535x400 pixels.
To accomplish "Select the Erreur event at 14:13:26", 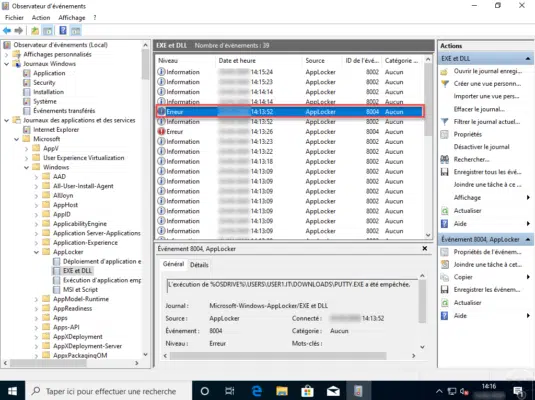I will point(290,131).
